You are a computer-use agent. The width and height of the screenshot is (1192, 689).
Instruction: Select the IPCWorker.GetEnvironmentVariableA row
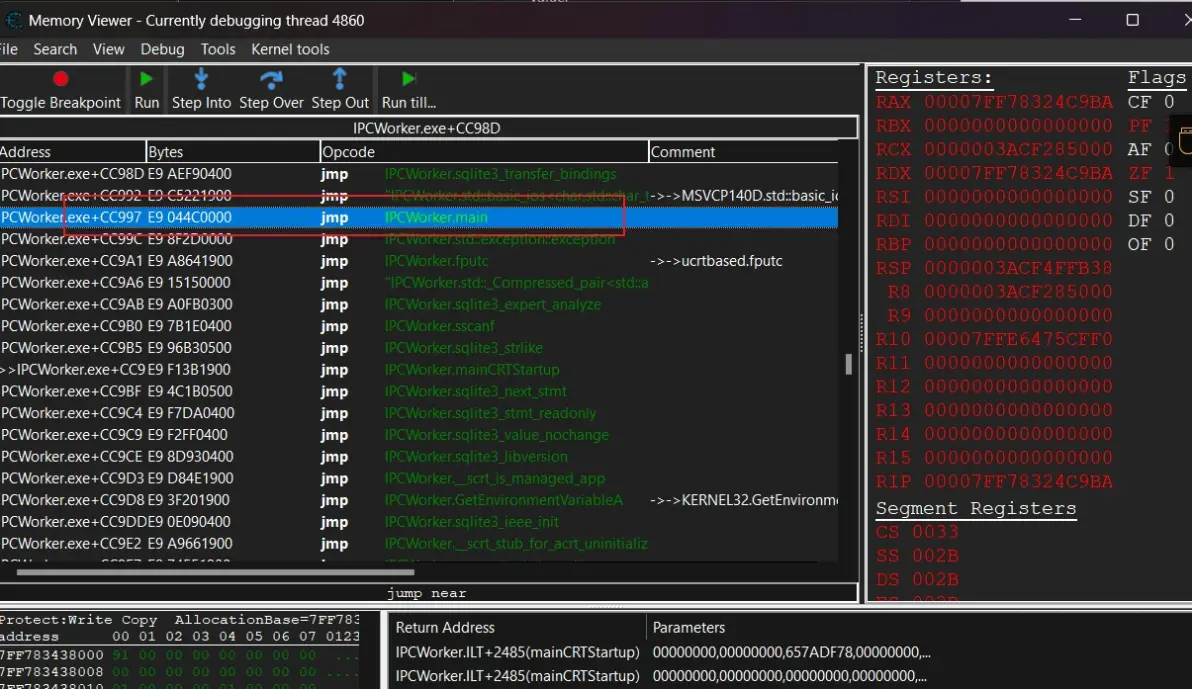point(419,500)
